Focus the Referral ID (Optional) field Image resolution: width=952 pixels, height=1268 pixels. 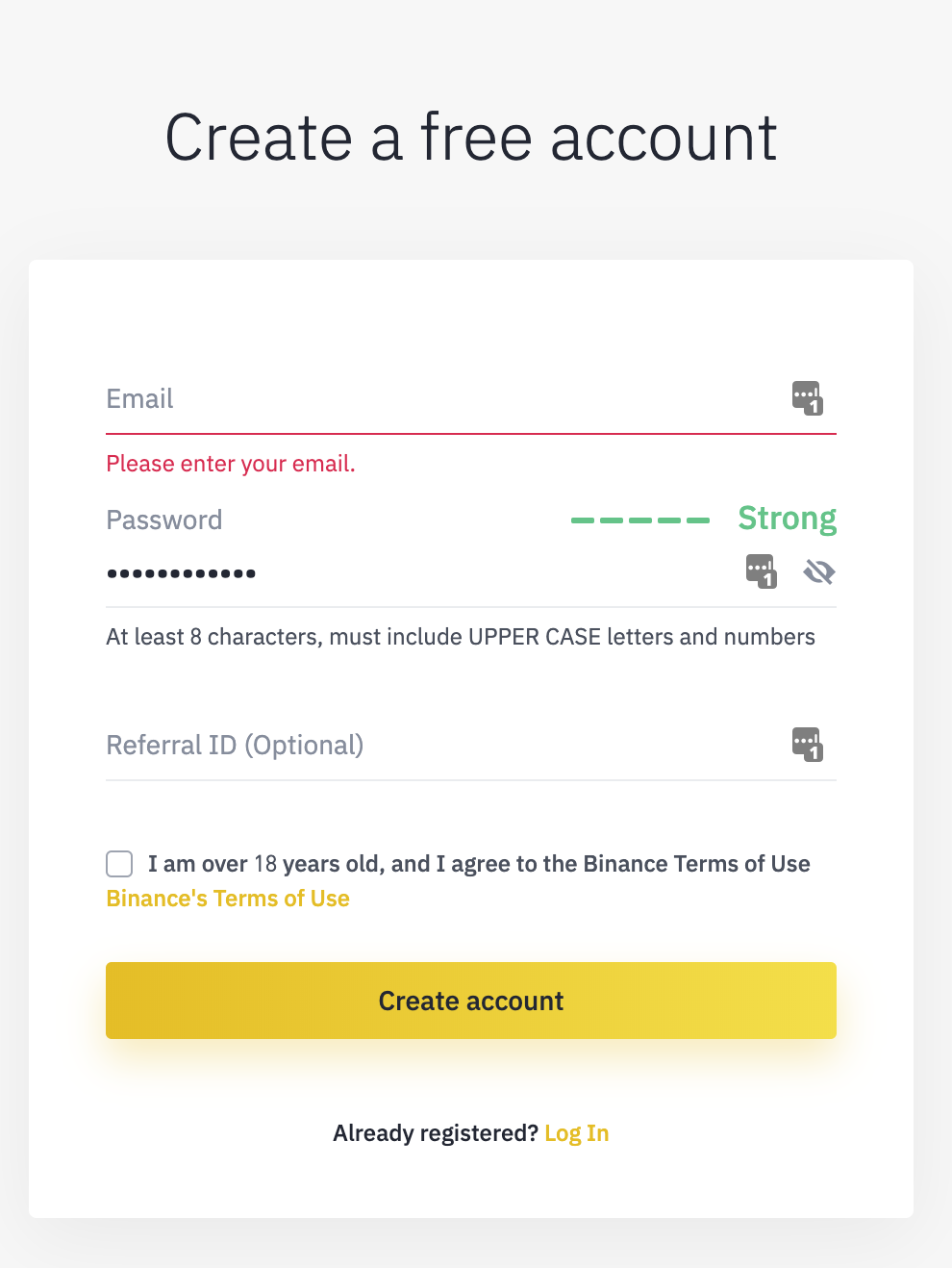[x=433, y=746]
